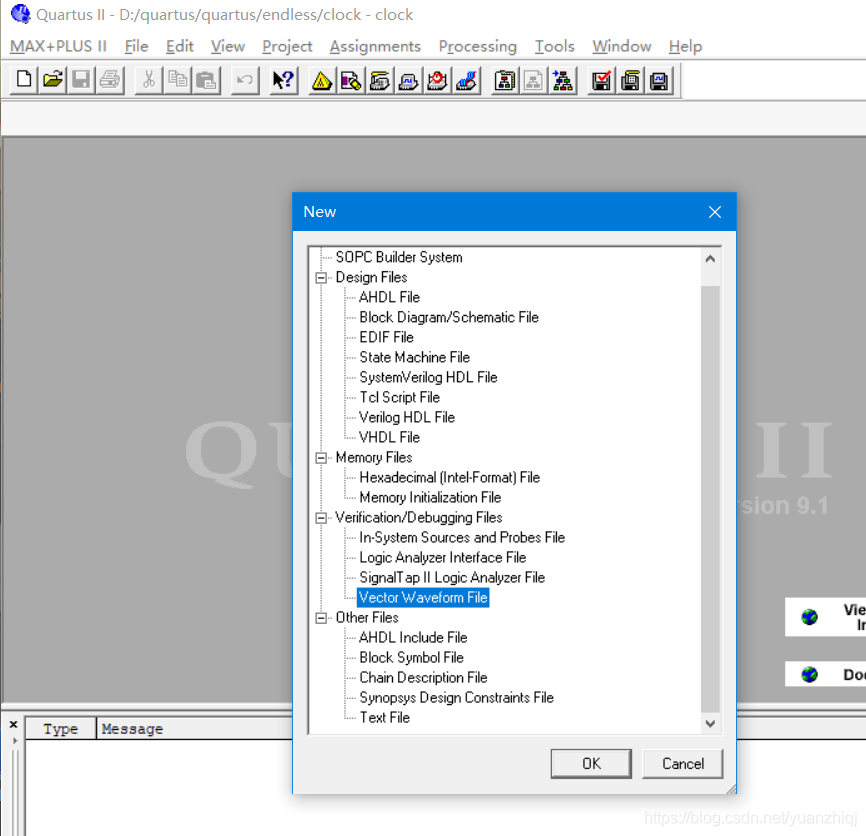Click the programmer blue cable icon

[x=467, y=81]
